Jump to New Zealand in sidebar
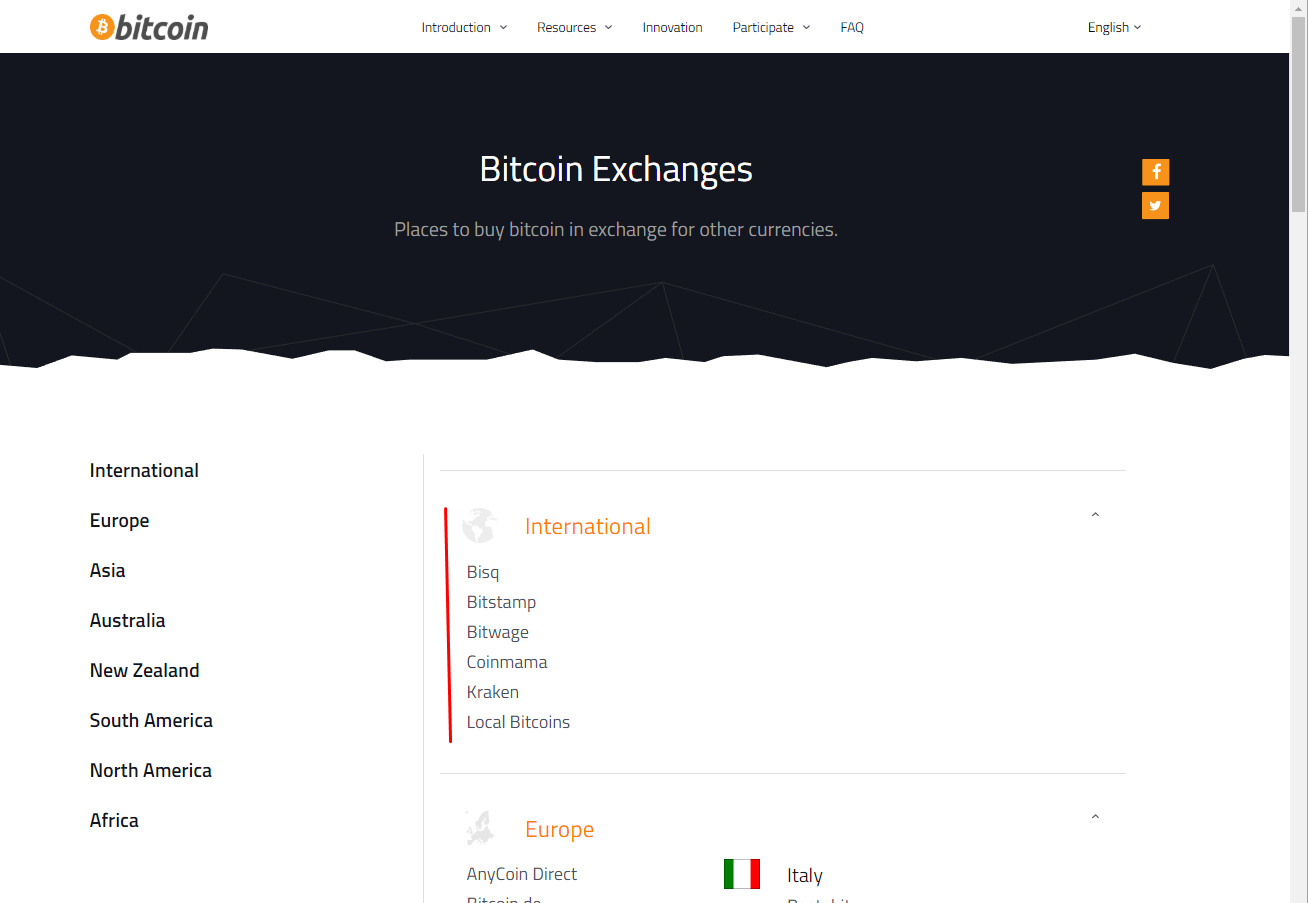Viewport: 1308px width, 903px height. pos(144,670)
